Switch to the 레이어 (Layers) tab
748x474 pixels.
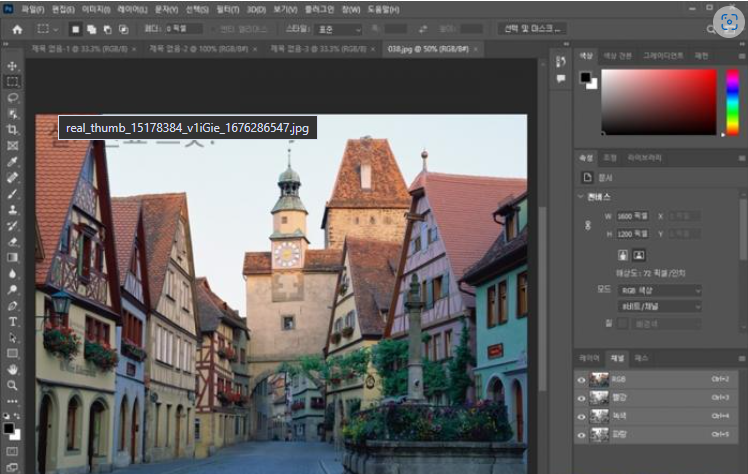point(588,357)
